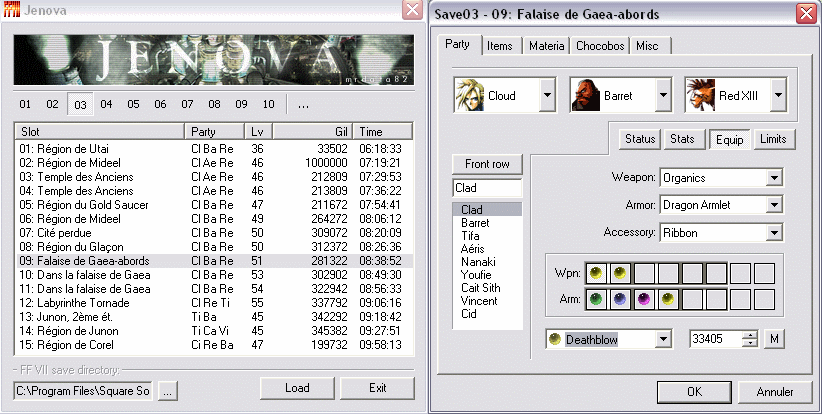Click the materia AP value field
This screenshot has height=414, width=822.
[716, 339]
